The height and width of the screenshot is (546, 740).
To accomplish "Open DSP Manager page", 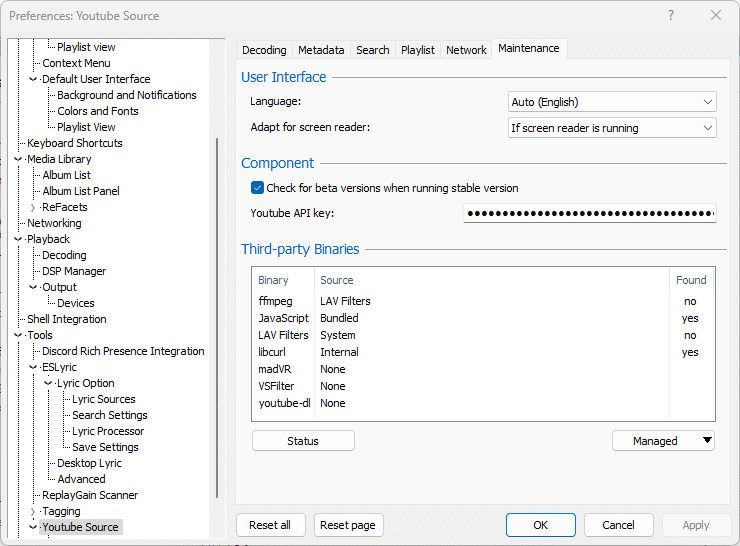I will [x=74, y=271].
